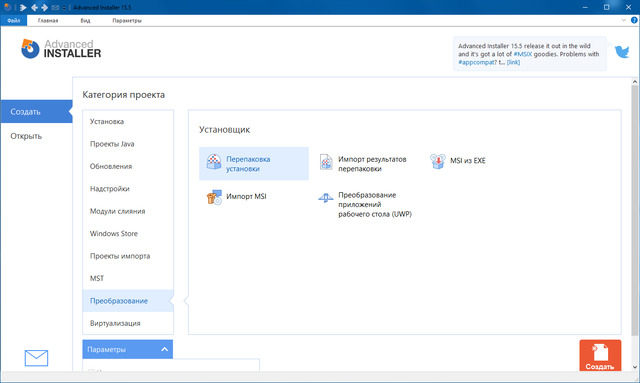Click the Перепаковка установки label

click(x=248, y=164)
